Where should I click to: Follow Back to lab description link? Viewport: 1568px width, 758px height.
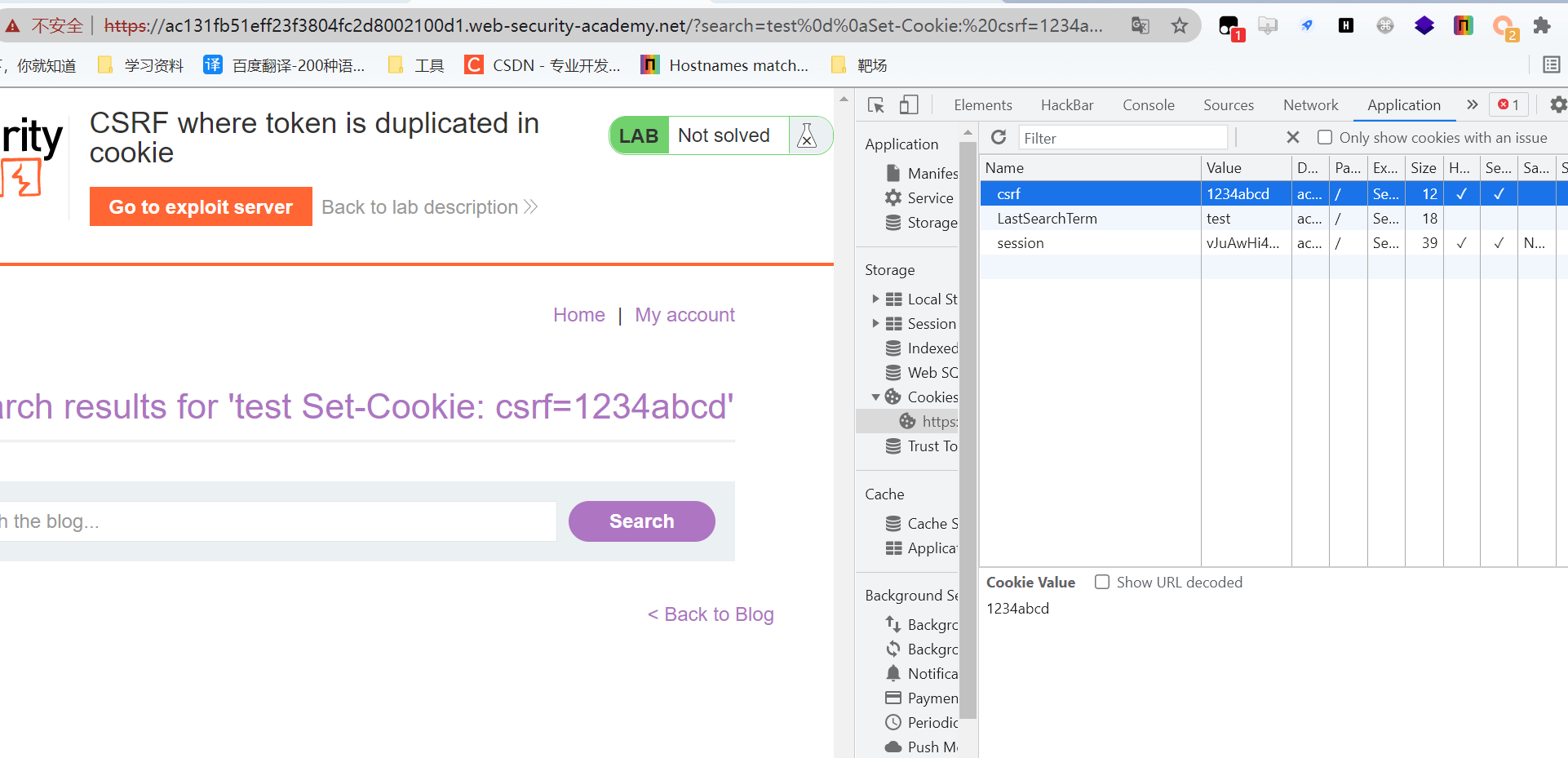pos(429,207)
